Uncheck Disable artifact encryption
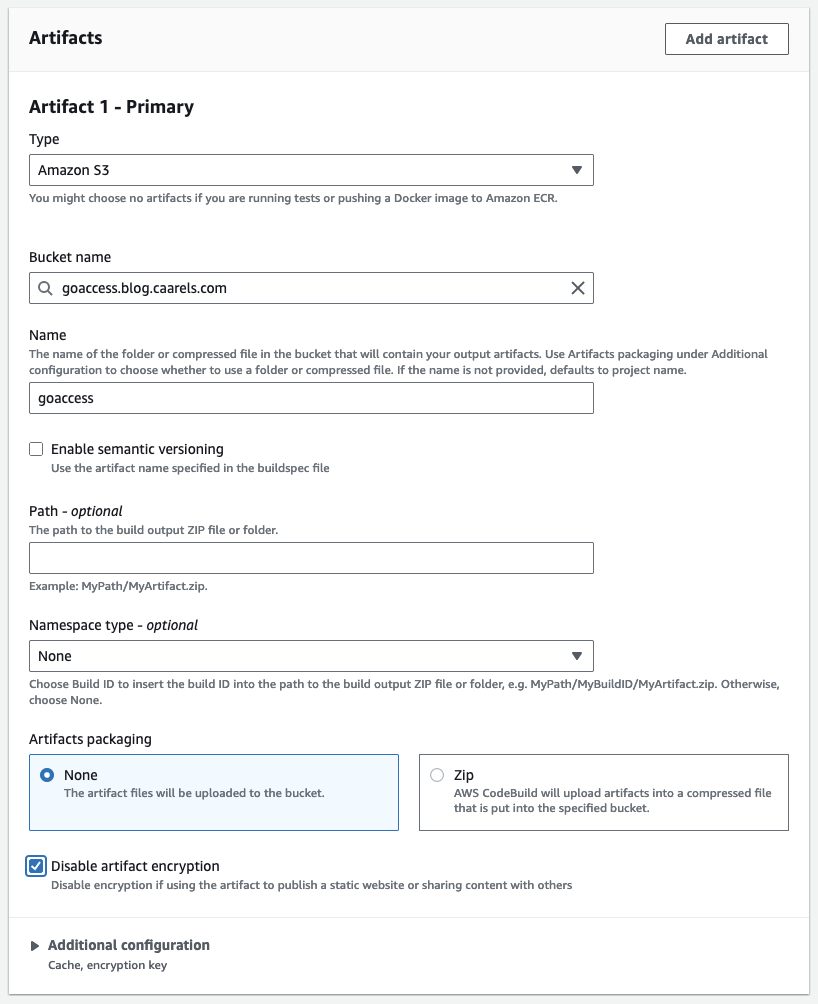The width and height of the screenshot is (818, 1004). coord(37,866)
